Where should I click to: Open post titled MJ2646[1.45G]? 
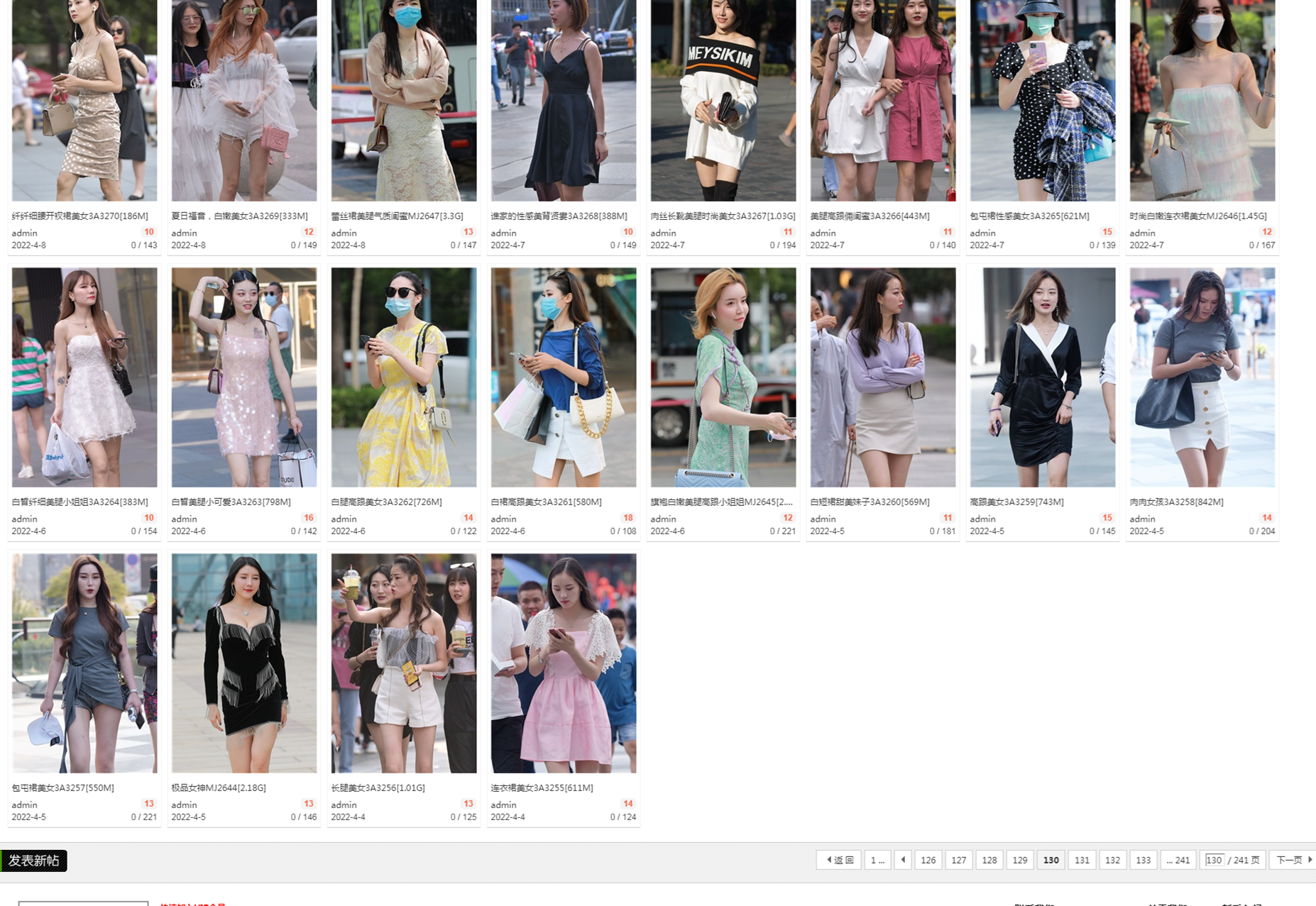tap(1198, 216)
